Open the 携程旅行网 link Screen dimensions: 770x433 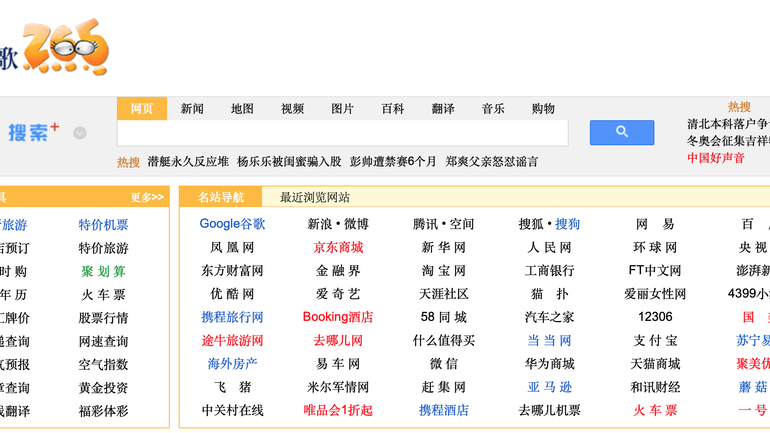pos(232,317)
